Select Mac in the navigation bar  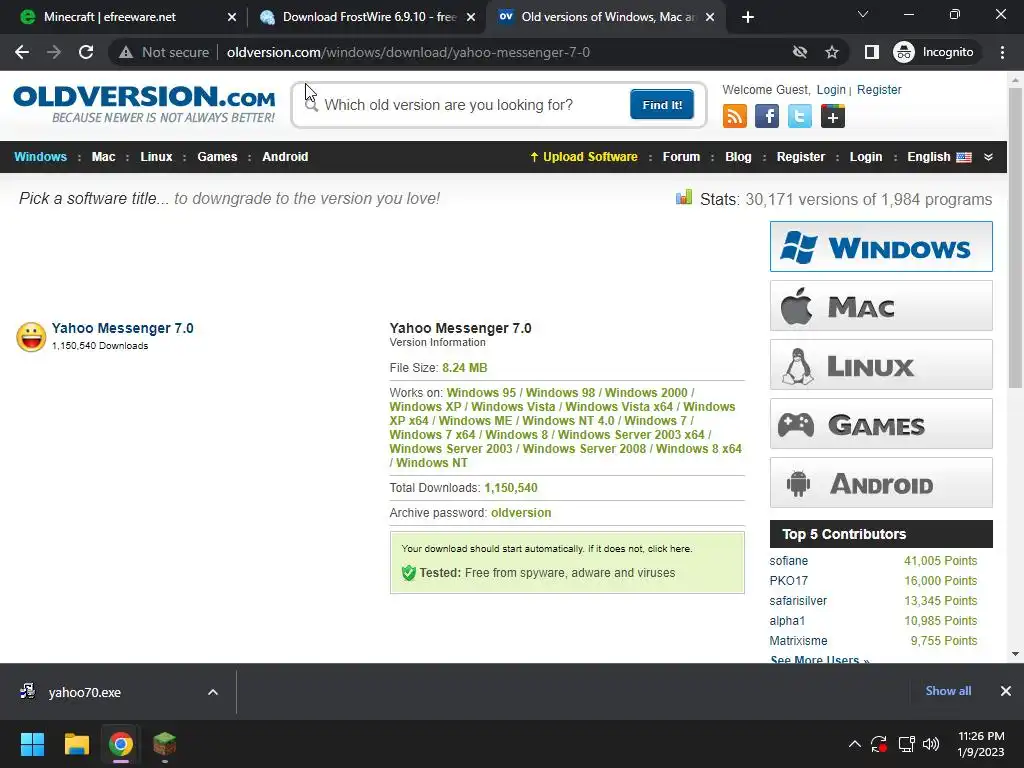103,157
